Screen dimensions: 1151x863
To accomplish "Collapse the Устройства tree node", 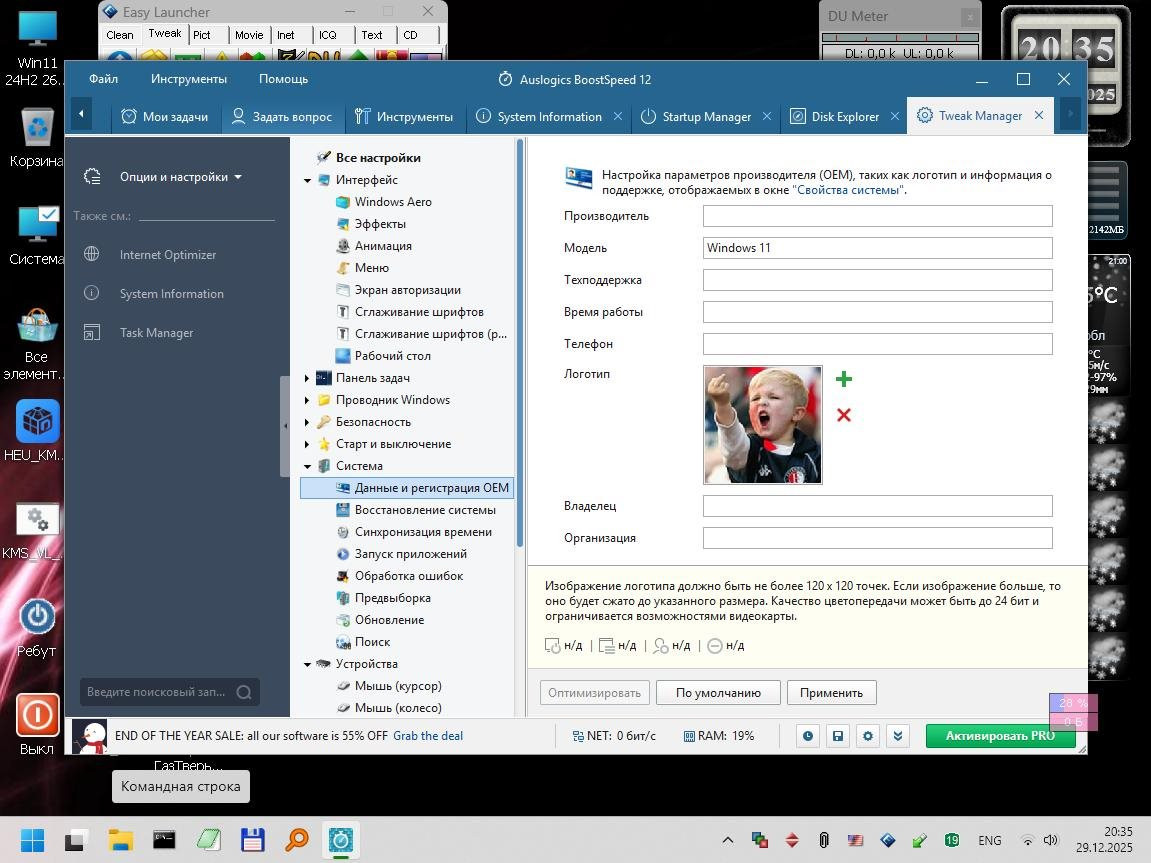I will coord(308,664).
